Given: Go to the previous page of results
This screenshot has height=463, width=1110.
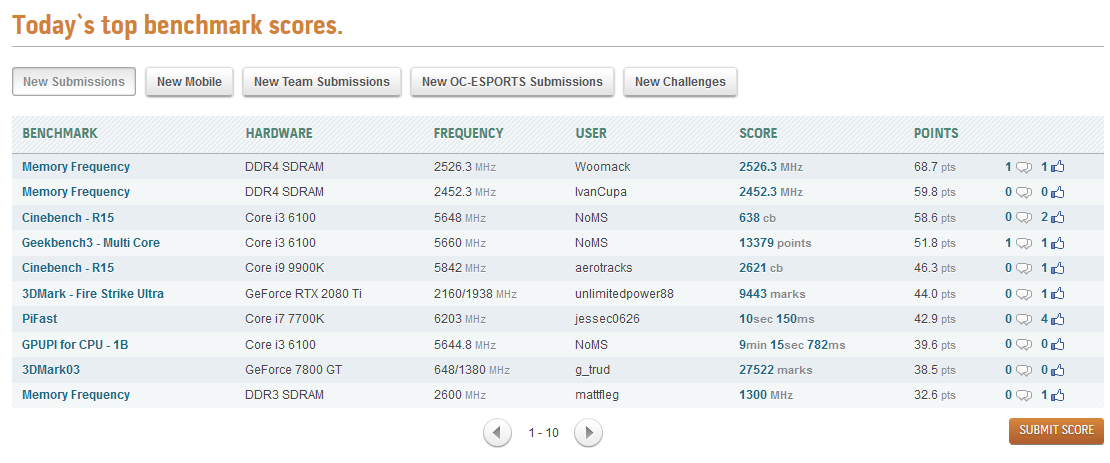Looking at the screenshot, I should tap(497, 433).
